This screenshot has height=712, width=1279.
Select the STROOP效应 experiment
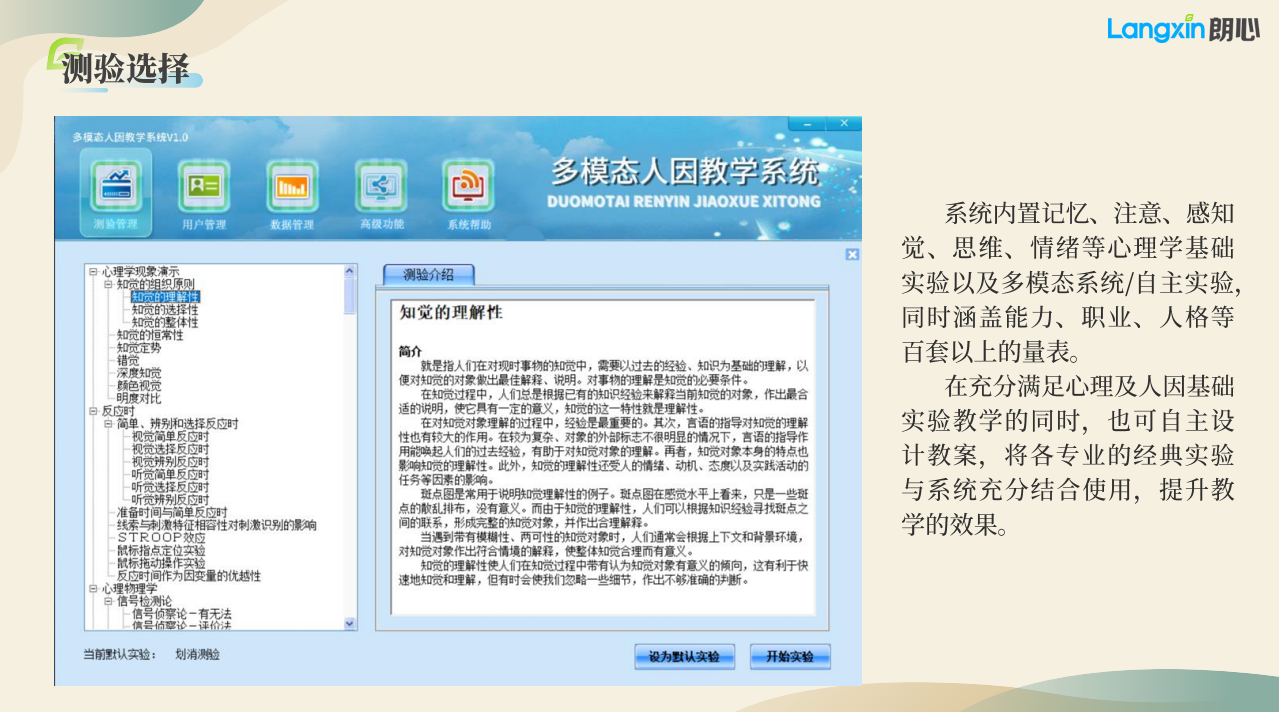pyautogui.click(x=160, y=538)
